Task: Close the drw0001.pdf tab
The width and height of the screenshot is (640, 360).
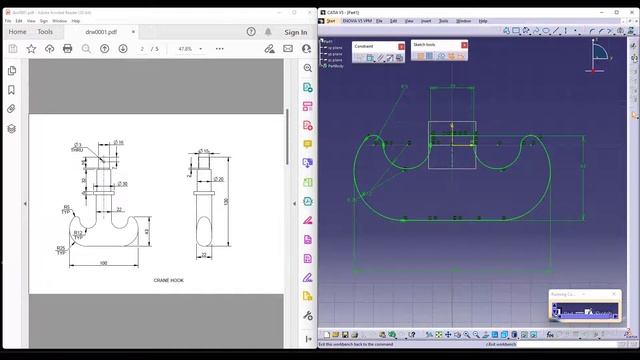Action: click(x=133, y=31)
